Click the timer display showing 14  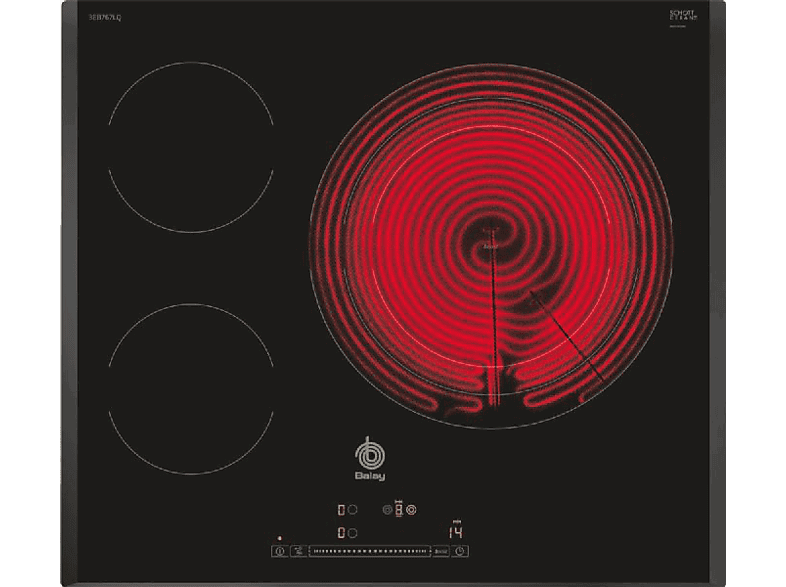[x=455, y=532]
